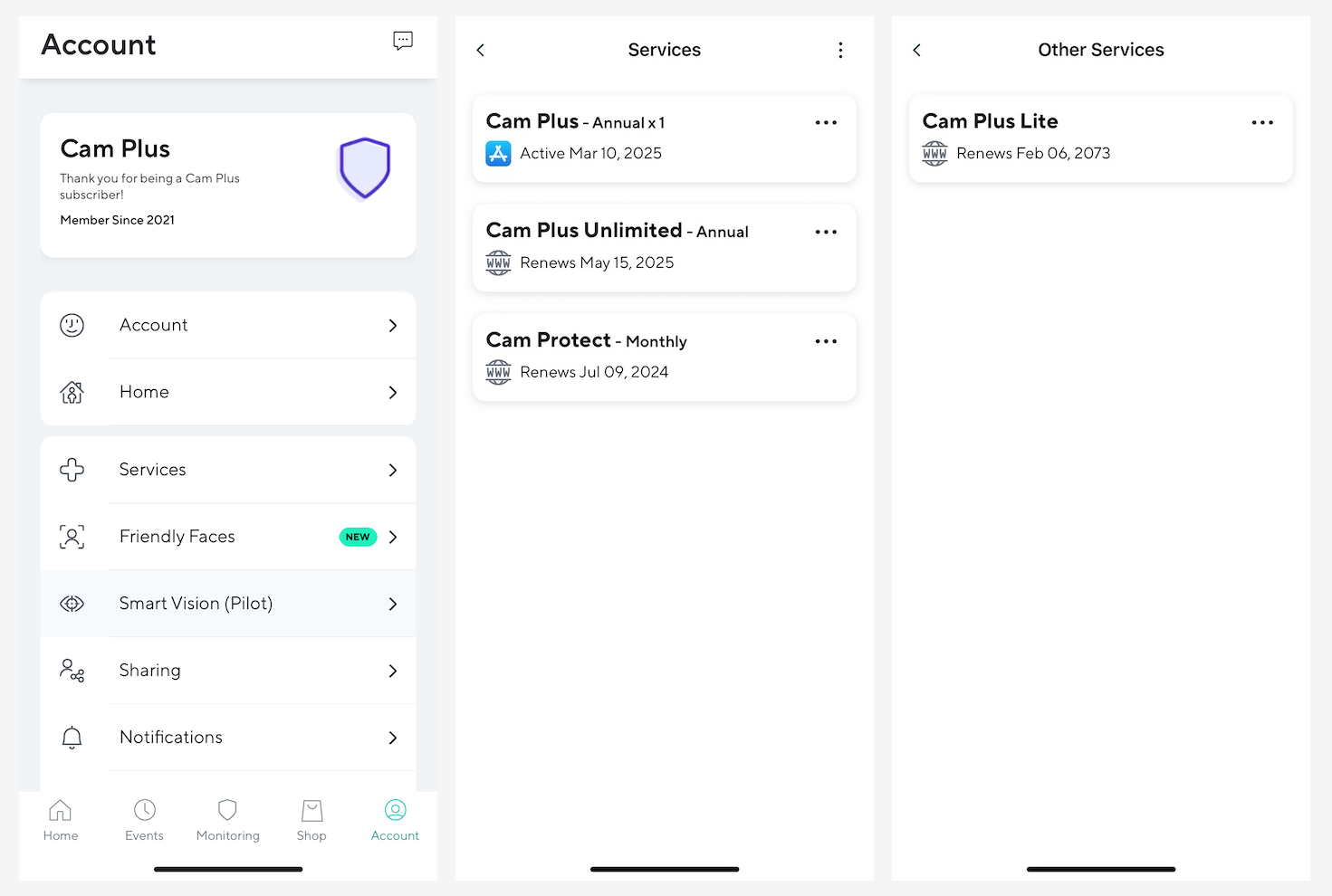The image size is (1332, 896).
Task: Click 'Renews May 15, 2025' text
Action: pos(597,263)
